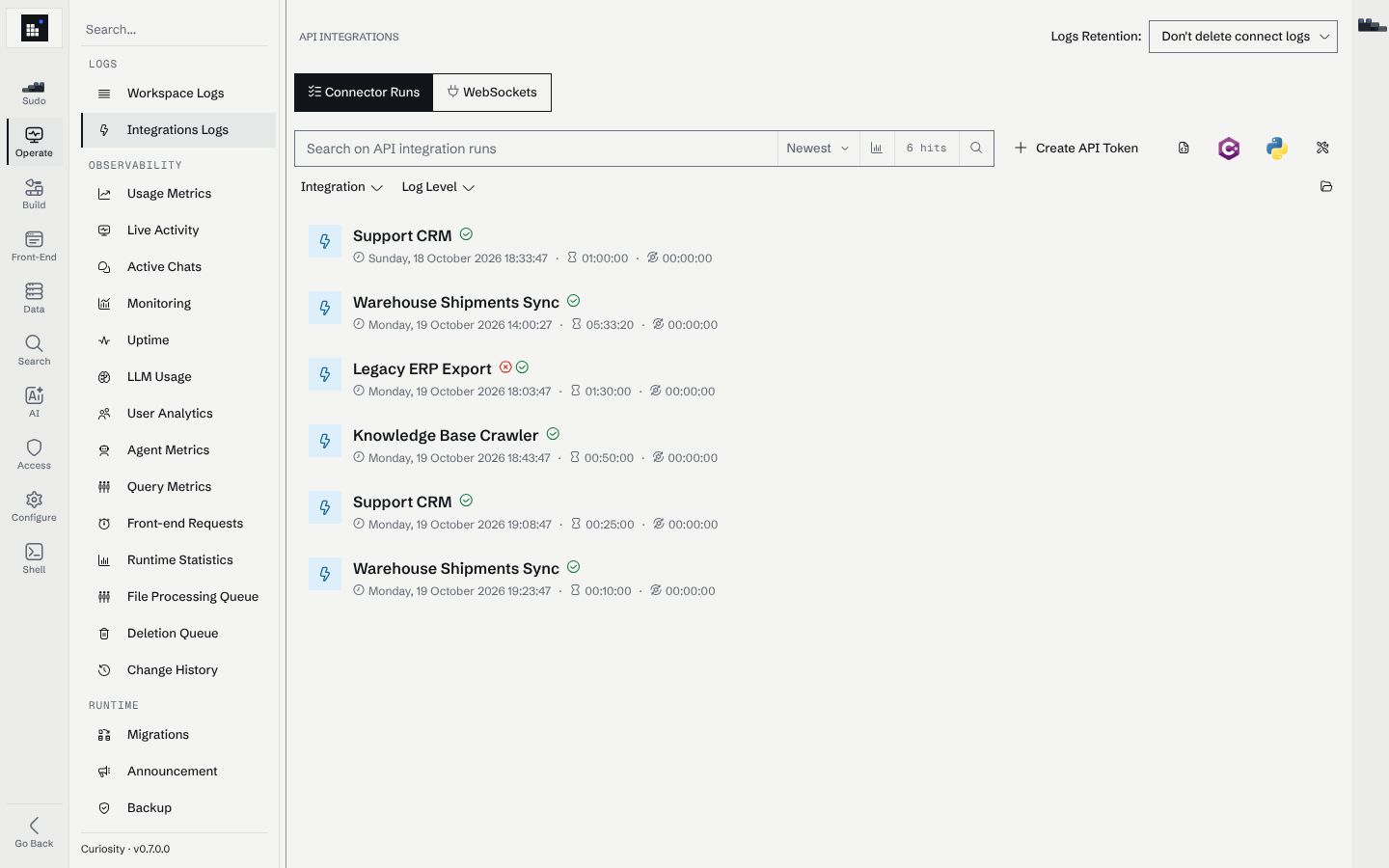Click the histogram chart icon in search bar
Viewport: 1389px width, 868px height.
(877, 149)
